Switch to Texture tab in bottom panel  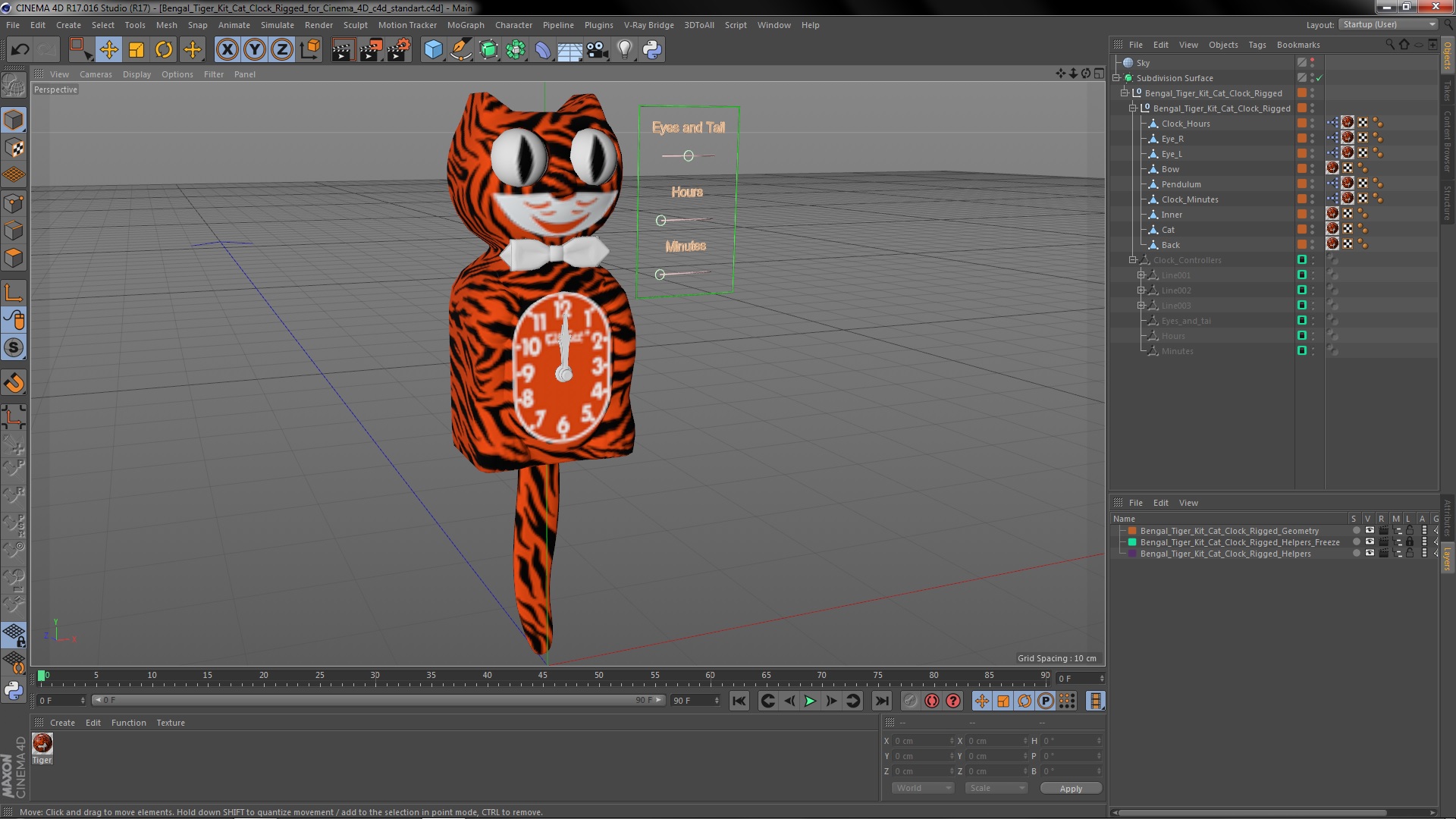(x=169, y=722)
